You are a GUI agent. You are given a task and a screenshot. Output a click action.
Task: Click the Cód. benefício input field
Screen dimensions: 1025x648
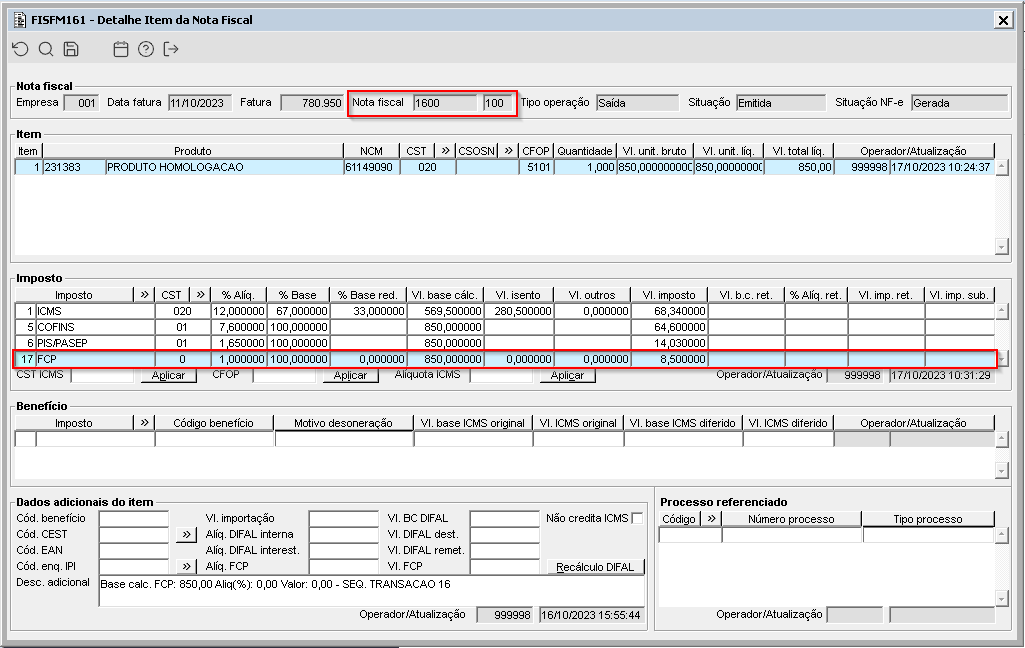click(134, 519)
